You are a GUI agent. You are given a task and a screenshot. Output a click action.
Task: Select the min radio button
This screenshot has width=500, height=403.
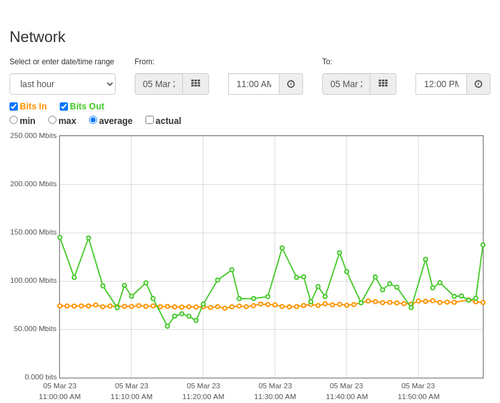[x=14, y=120]
